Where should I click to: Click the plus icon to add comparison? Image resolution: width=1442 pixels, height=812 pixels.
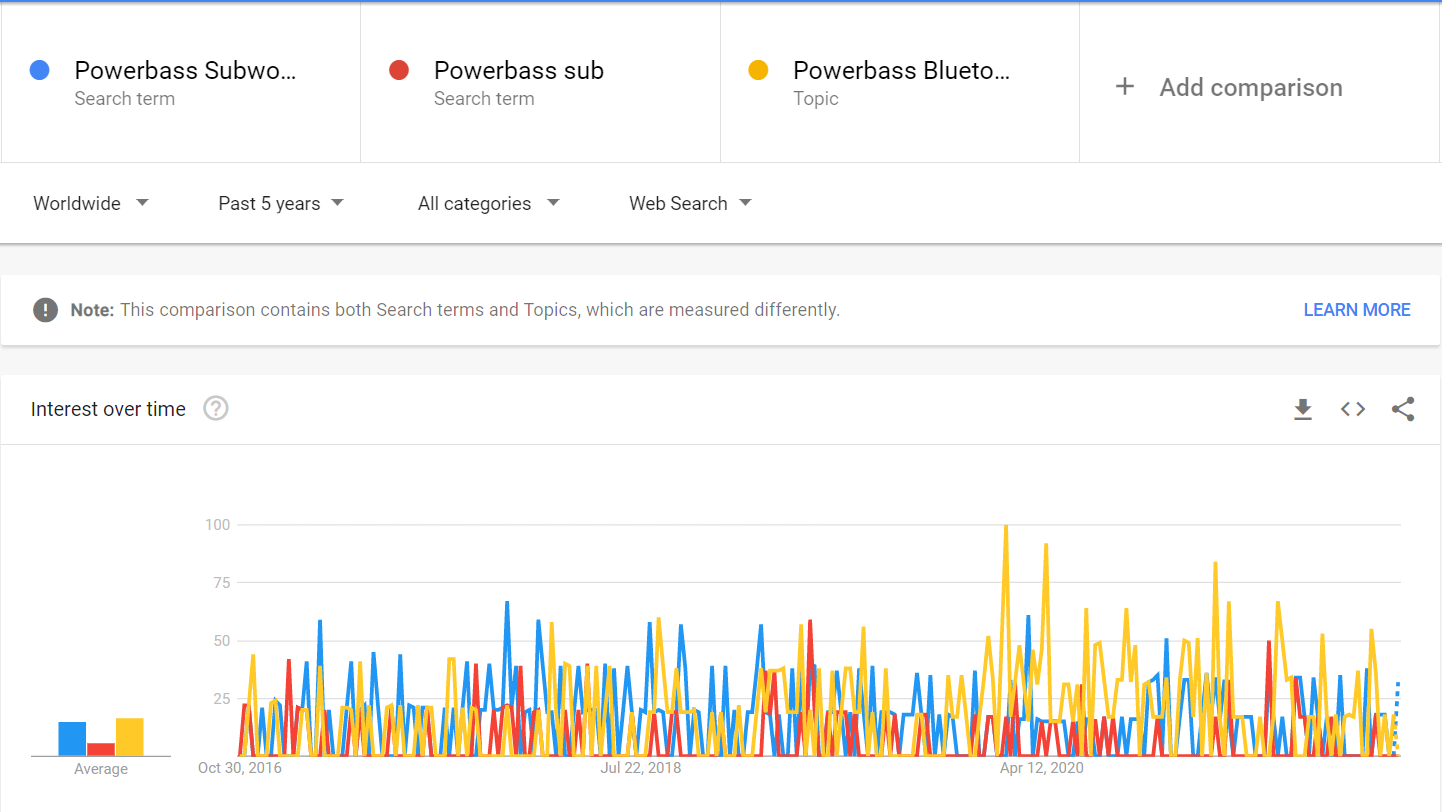1125,87
